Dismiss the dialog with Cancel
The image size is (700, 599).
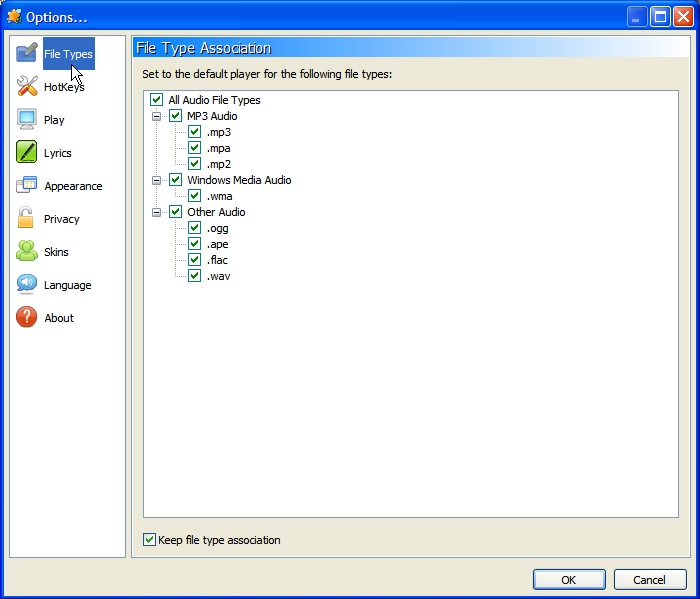[x=650, y=579]
